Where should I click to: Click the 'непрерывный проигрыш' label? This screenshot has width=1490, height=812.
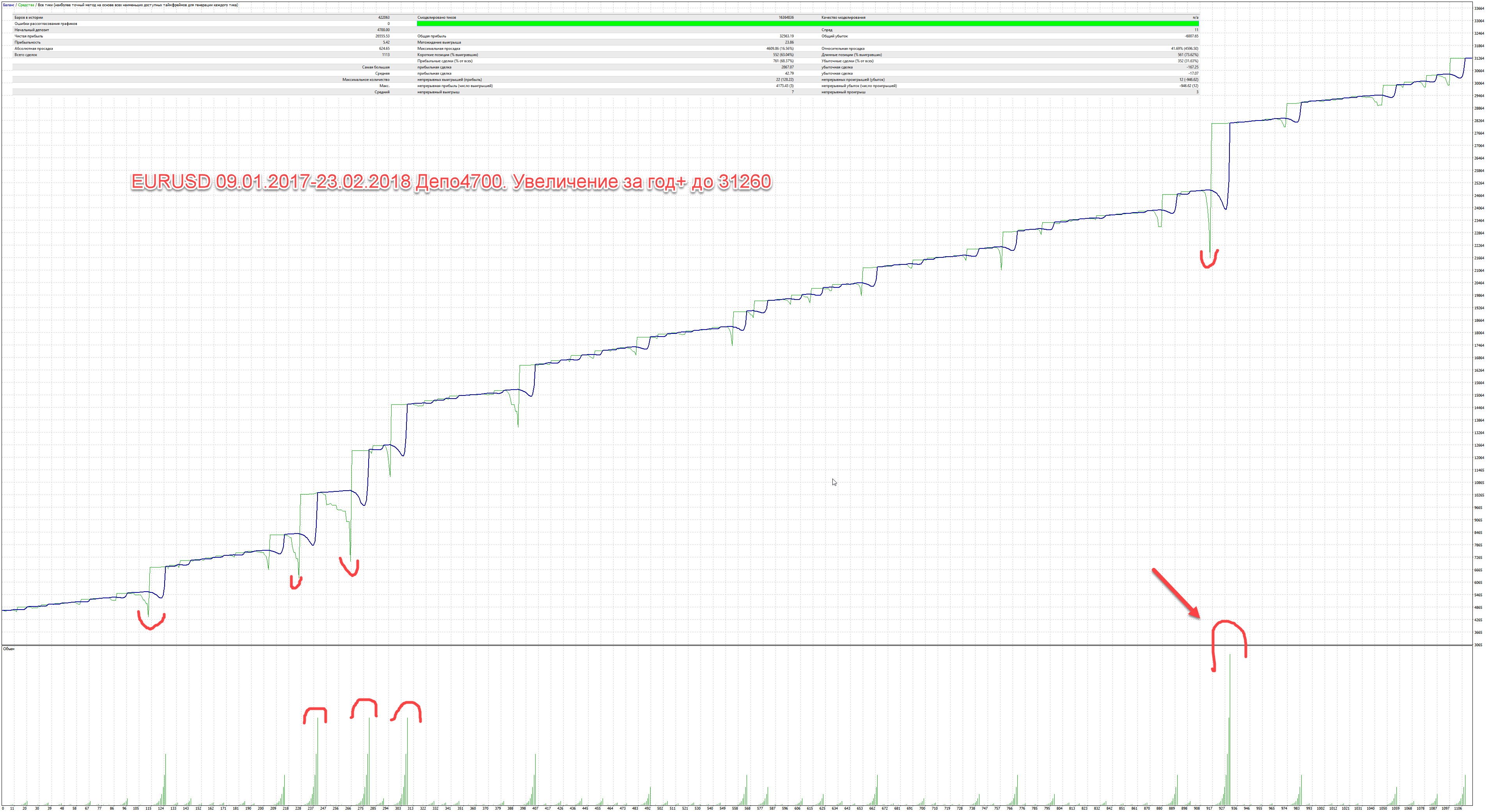point(843,92)
